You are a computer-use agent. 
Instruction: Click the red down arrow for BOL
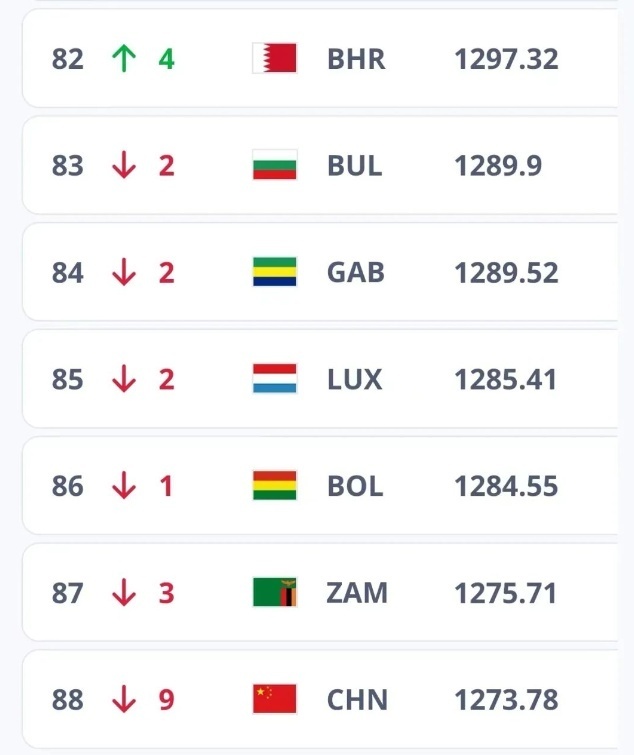pyautogui.click(x=124, y=487)
